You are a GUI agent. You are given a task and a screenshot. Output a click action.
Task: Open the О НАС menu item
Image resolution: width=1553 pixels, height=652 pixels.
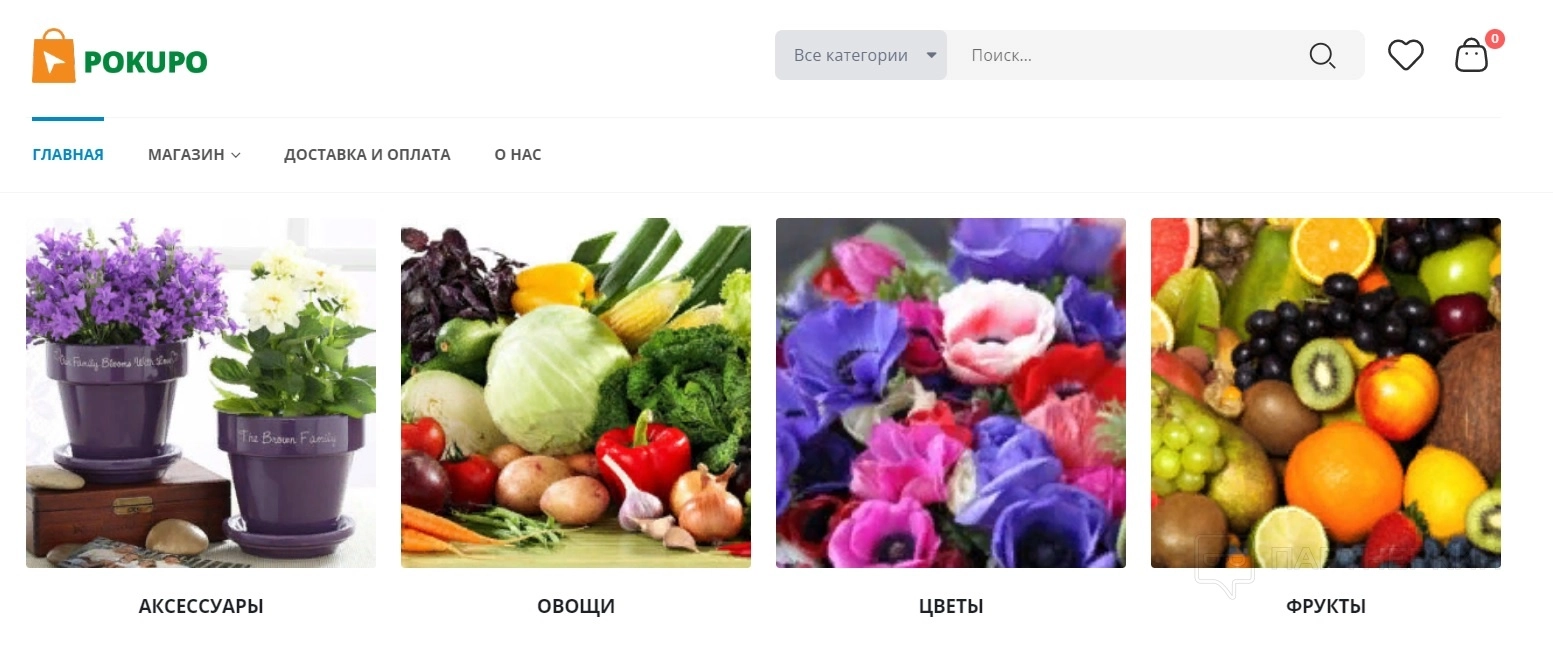point(518,155)
